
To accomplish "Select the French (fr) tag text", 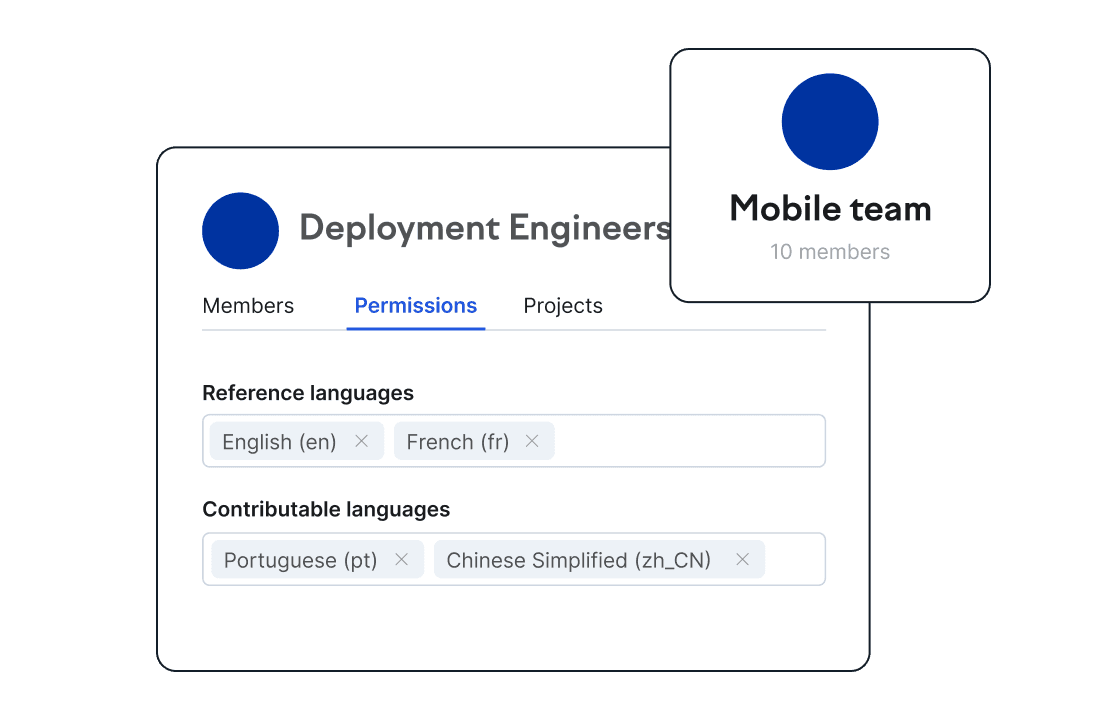I will click(457, 442).
